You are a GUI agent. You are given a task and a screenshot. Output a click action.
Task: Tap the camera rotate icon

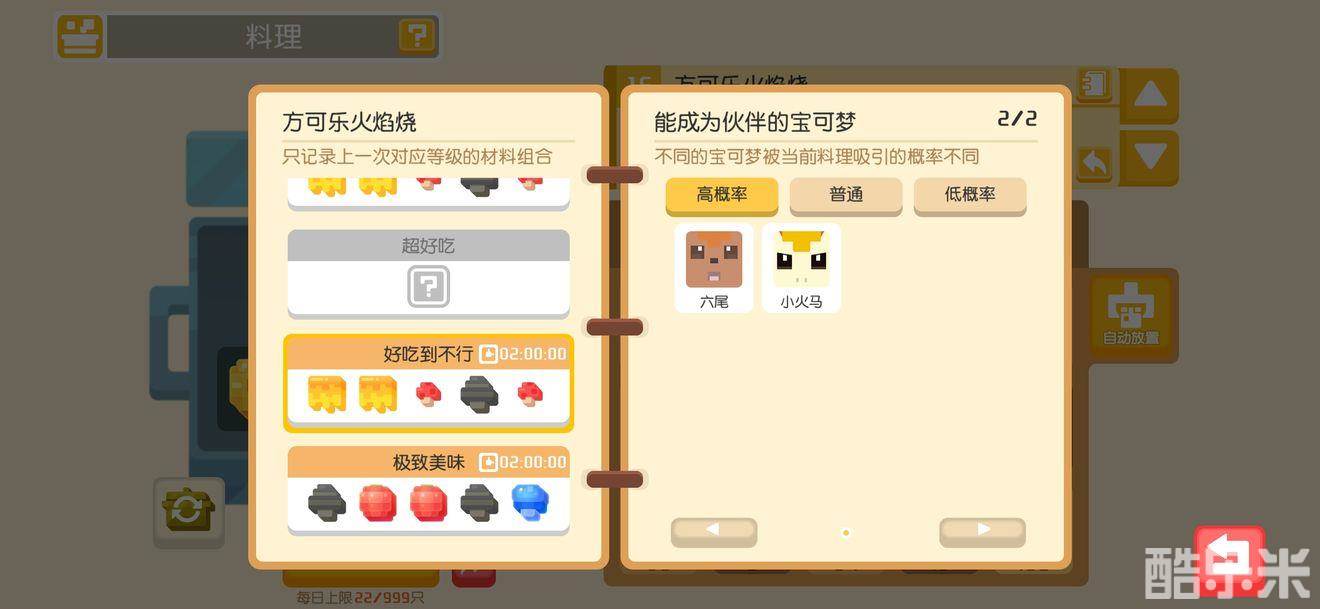pos(187,511)
